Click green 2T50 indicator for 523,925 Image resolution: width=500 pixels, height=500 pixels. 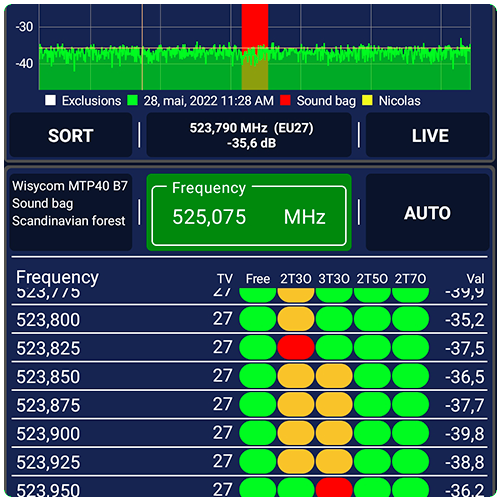tap(372, 462)
